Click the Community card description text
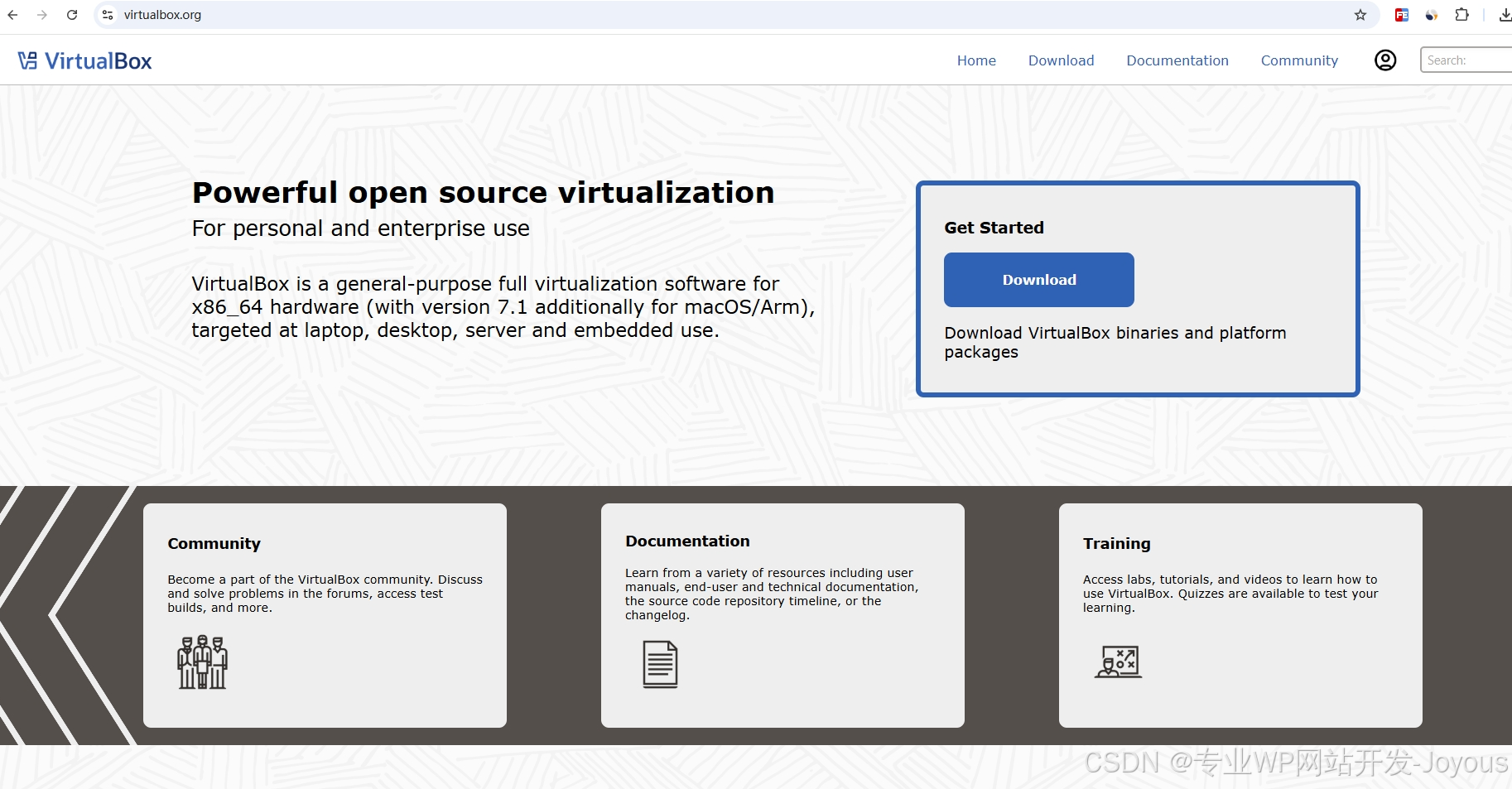Screen dimensions: 1512x789 [x=325, y=594]
